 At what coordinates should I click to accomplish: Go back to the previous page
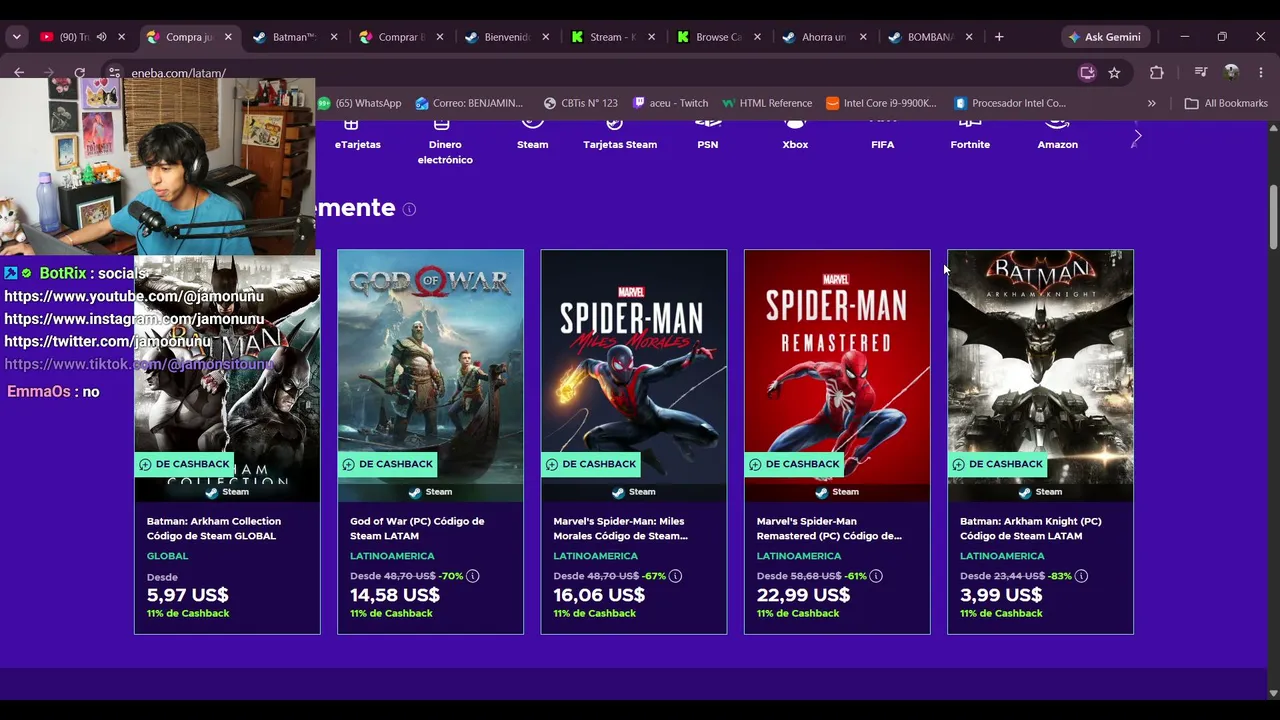[19, 72]
